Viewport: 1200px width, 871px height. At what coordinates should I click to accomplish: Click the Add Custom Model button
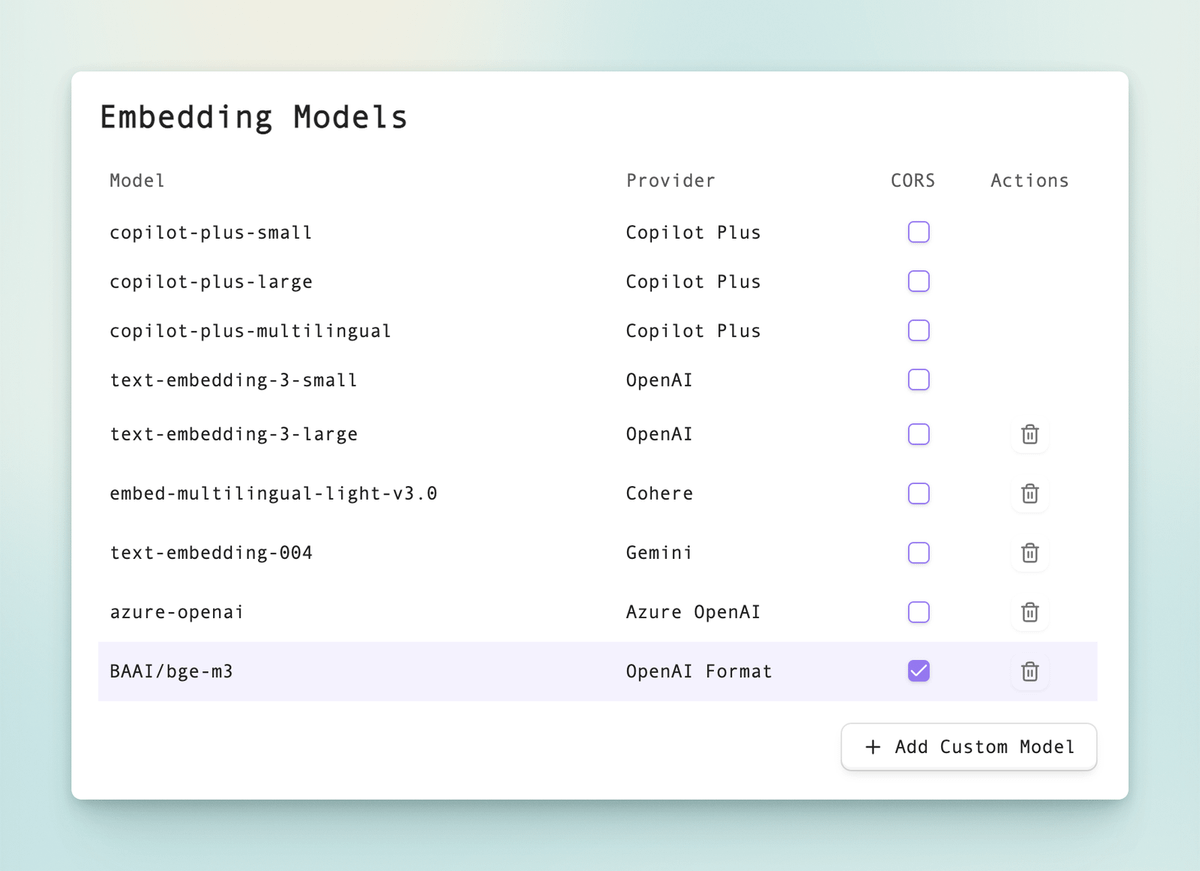point(969,747)
